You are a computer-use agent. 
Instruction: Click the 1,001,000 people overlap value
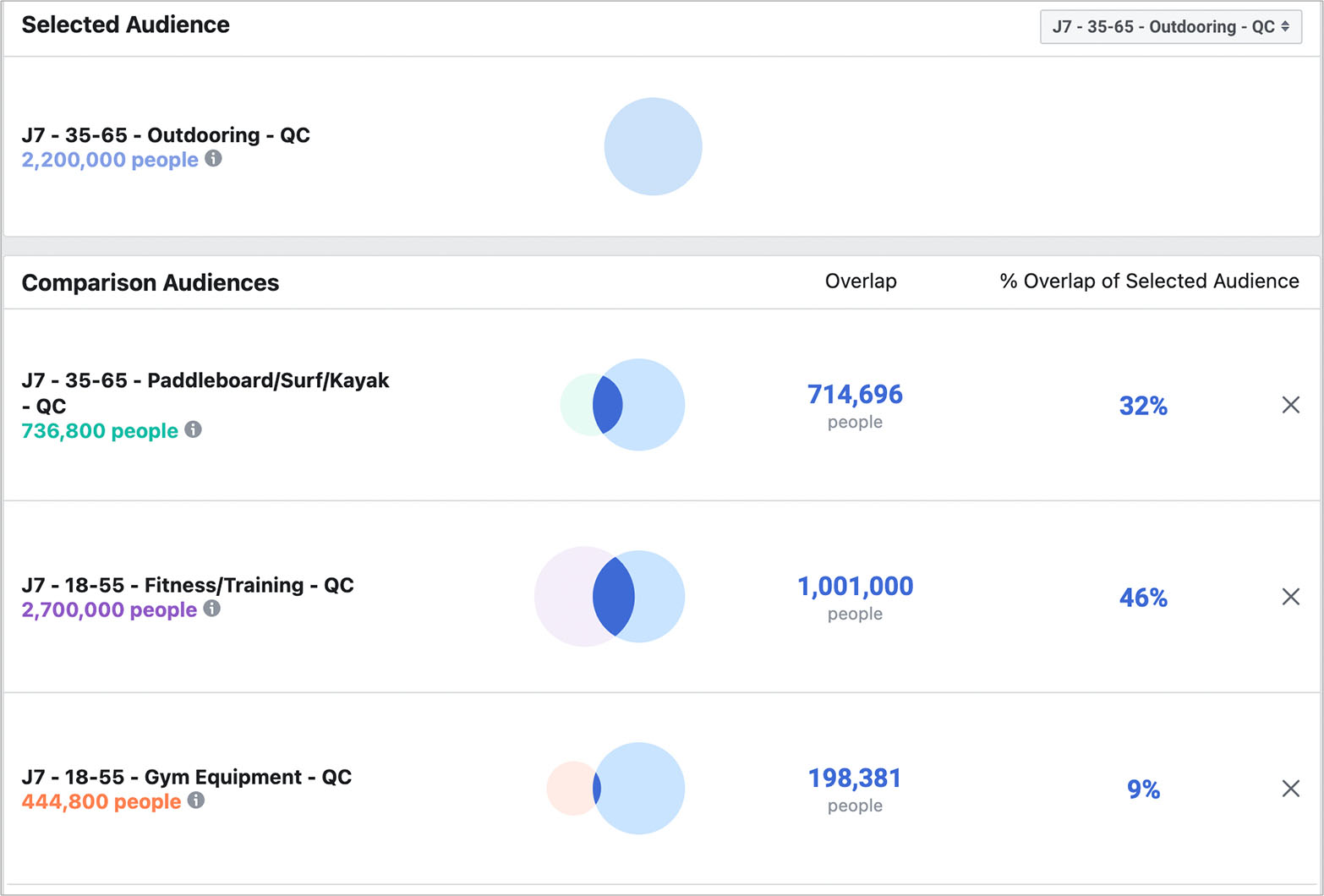click(x=855, y=587)
